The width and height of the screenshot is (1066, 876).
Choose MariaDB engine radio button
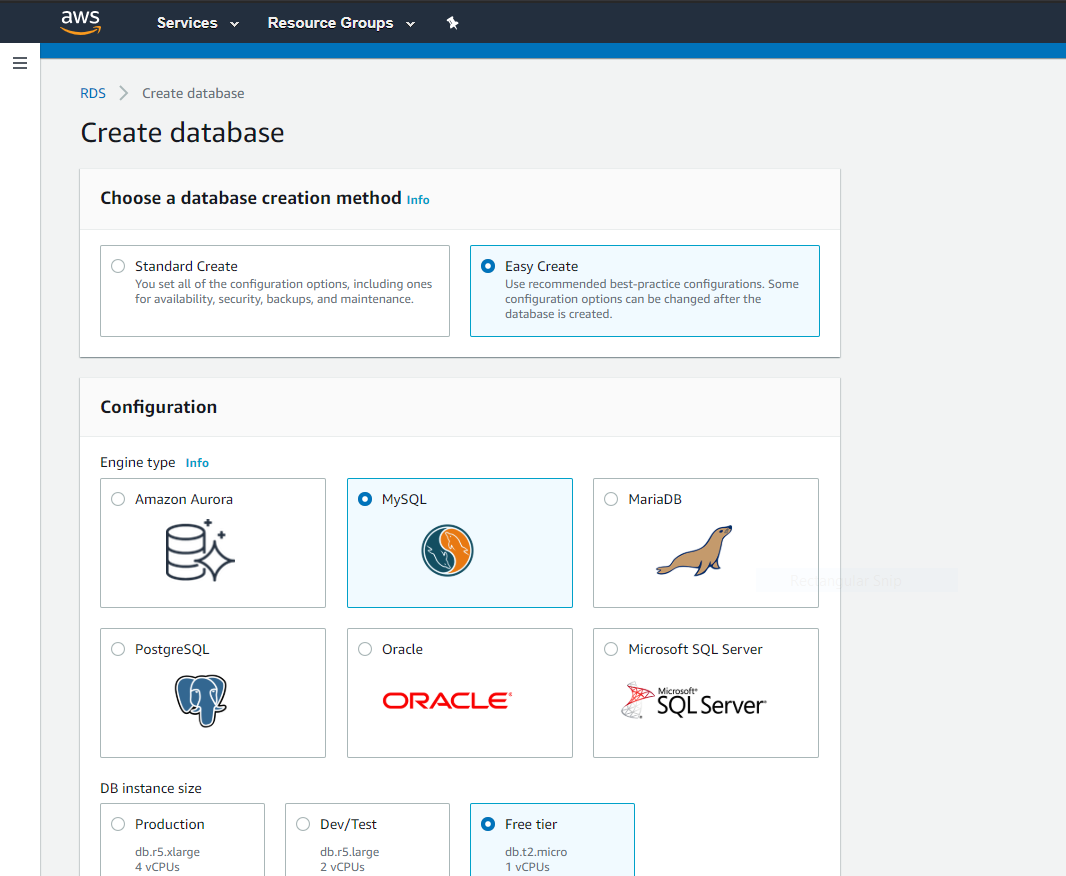611,499
